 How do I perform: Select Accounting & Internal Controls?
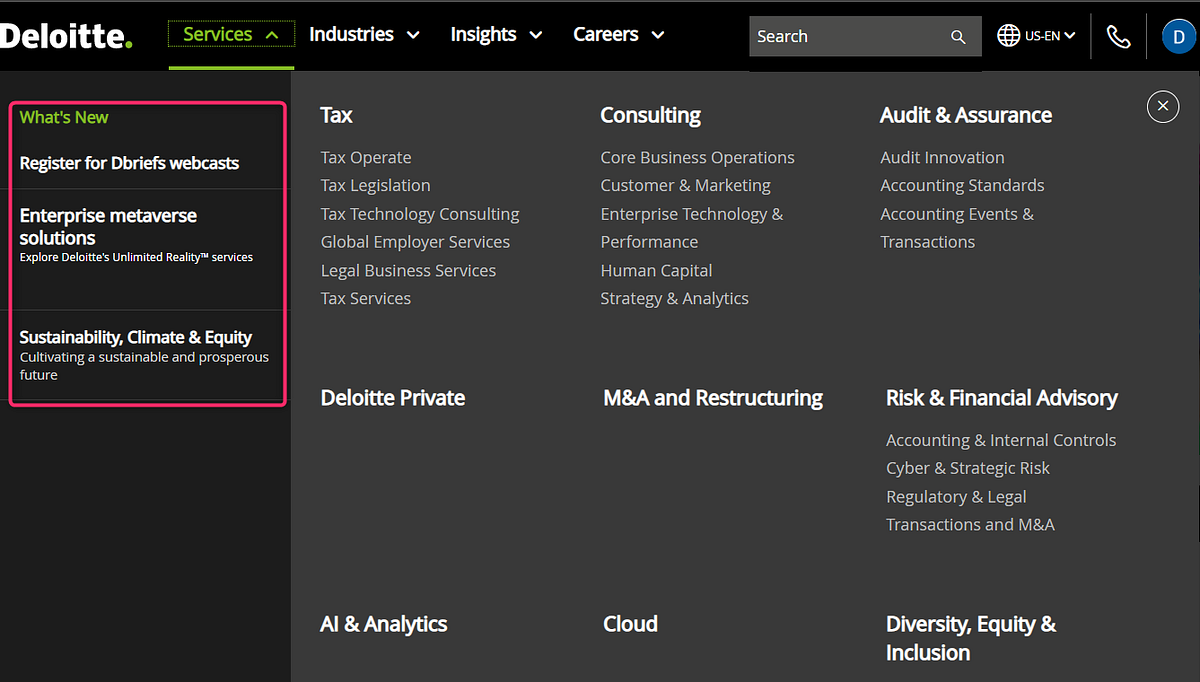[1001, 440]
